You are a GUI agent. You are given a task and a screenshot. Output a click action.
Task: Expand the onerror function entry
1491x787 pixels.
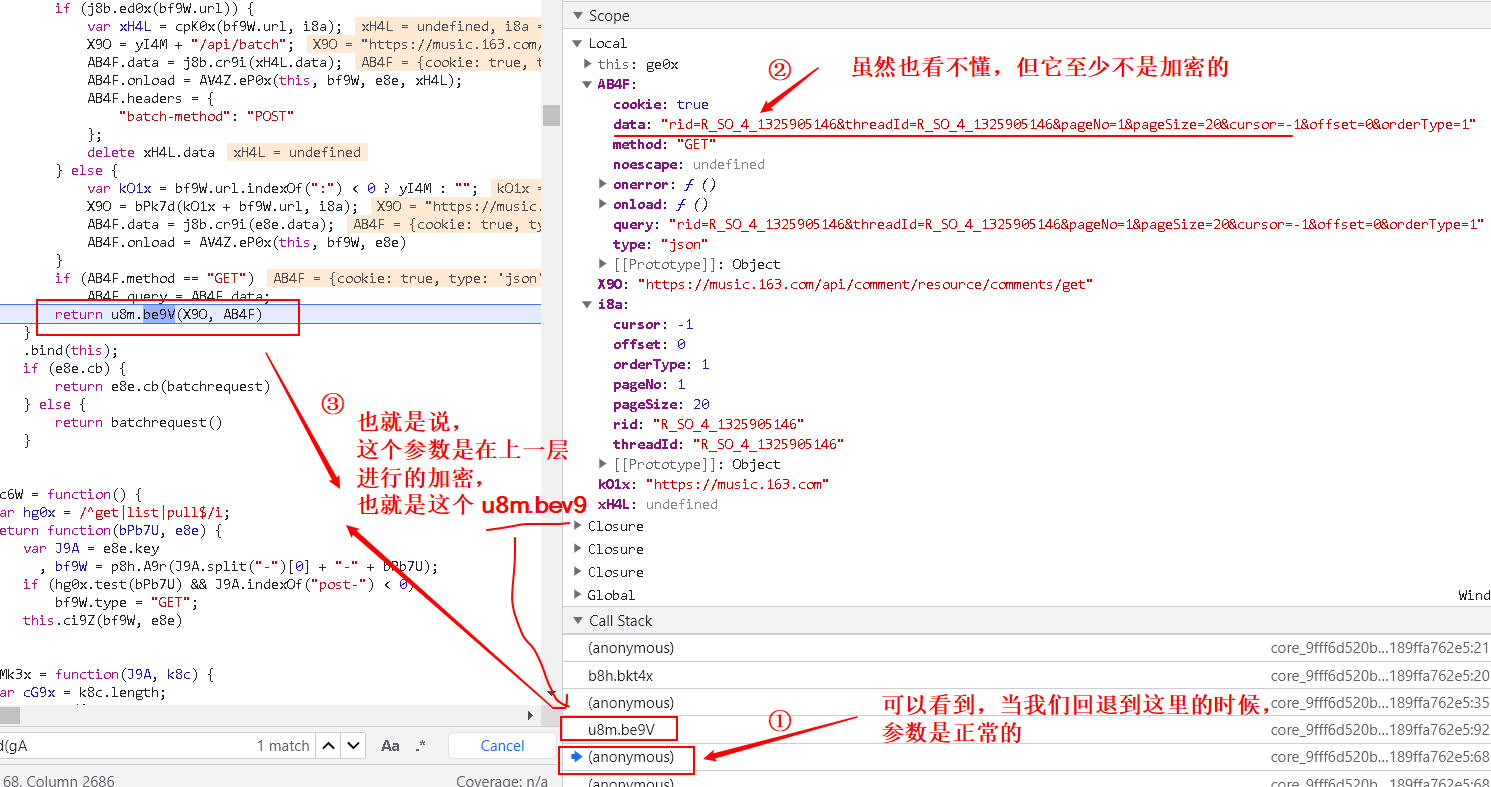coord(603,184)
